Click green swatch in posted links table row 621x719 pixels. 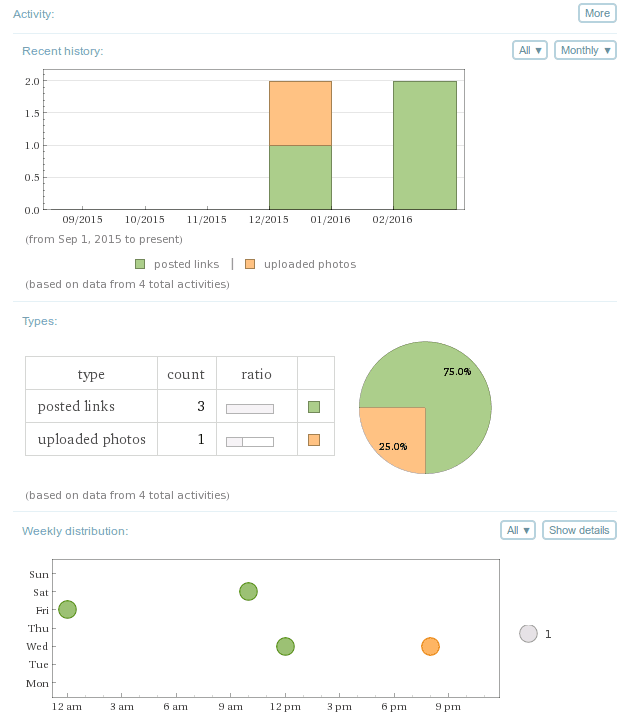pos(314,407)
